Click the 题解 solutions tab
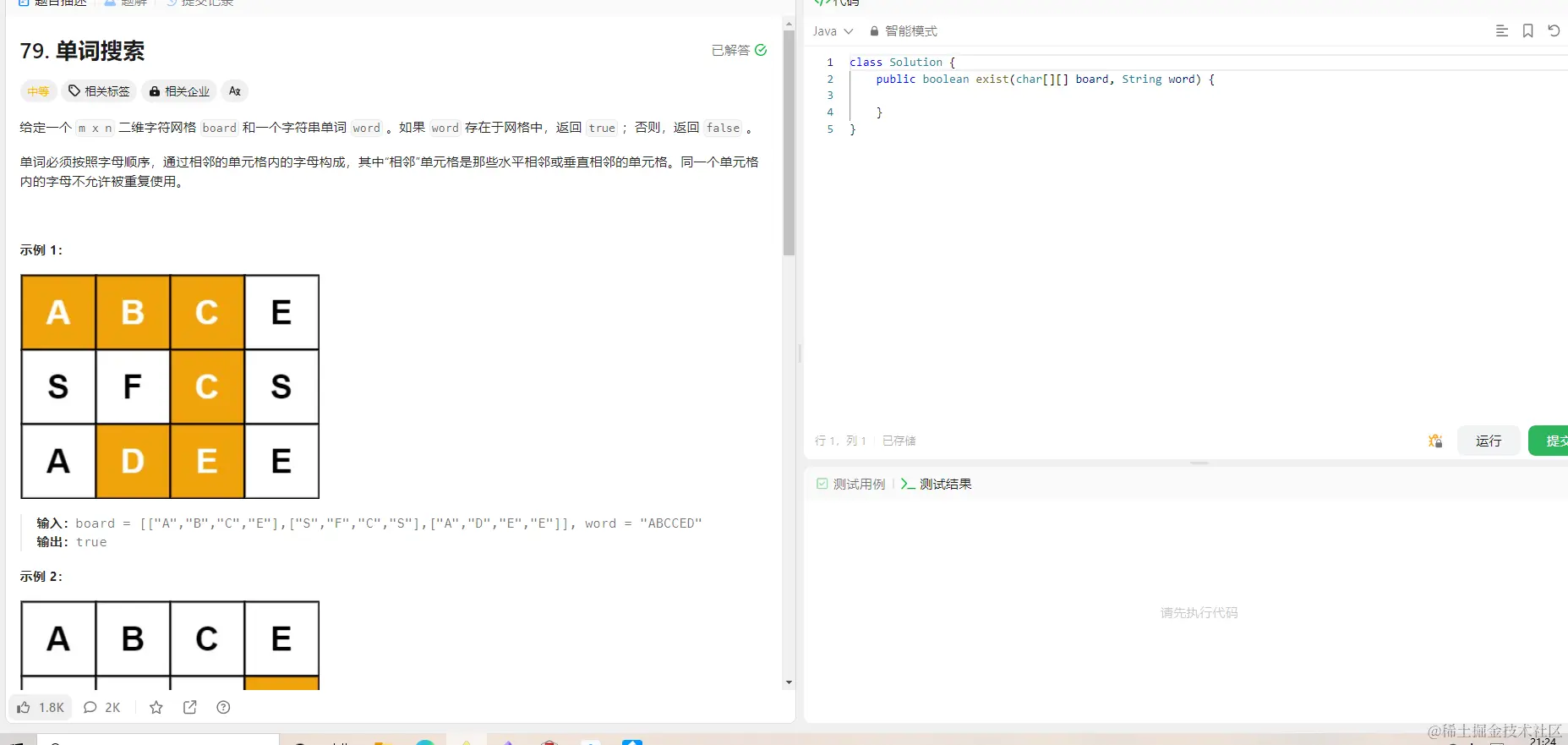The width and height of the screenshot is (1568, 745). click(125, 3)
